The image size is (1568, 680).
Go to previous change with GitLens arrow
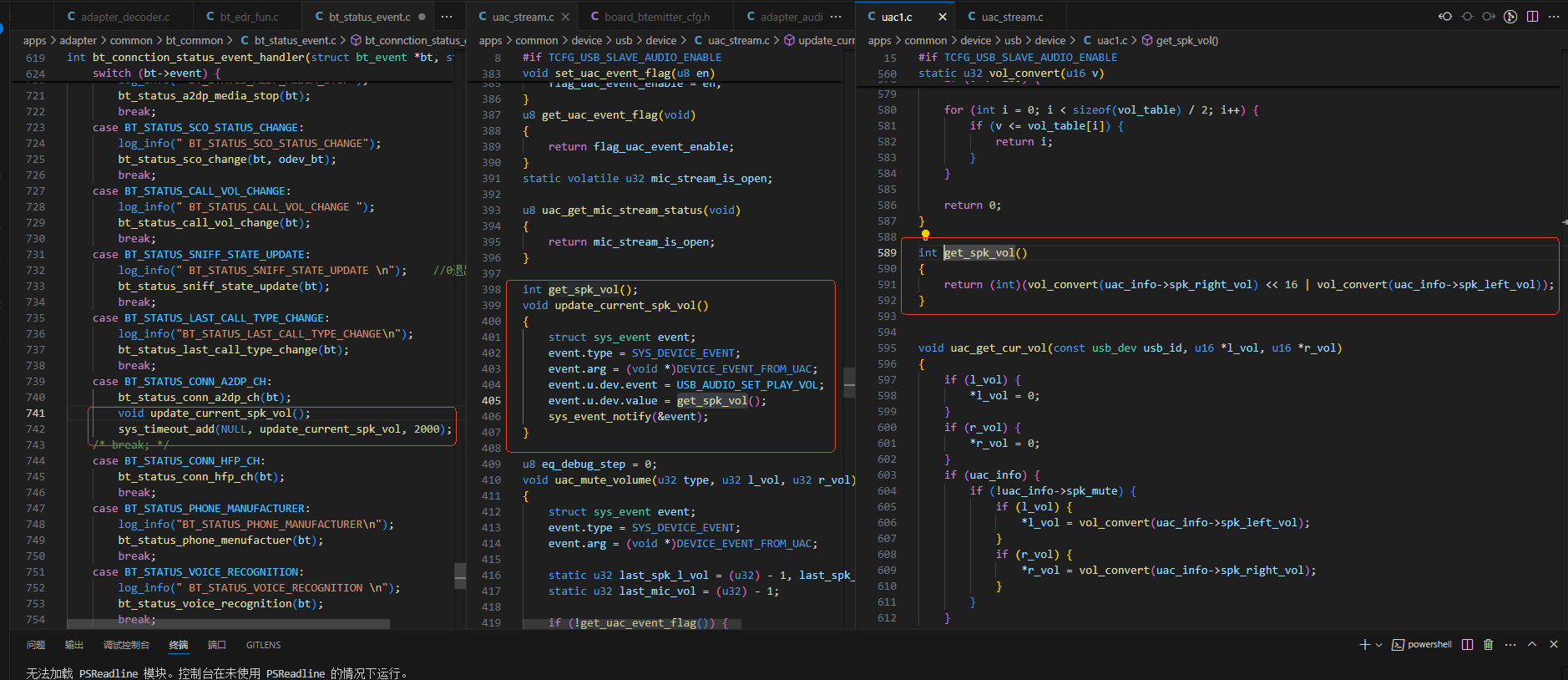point(1445,17)
